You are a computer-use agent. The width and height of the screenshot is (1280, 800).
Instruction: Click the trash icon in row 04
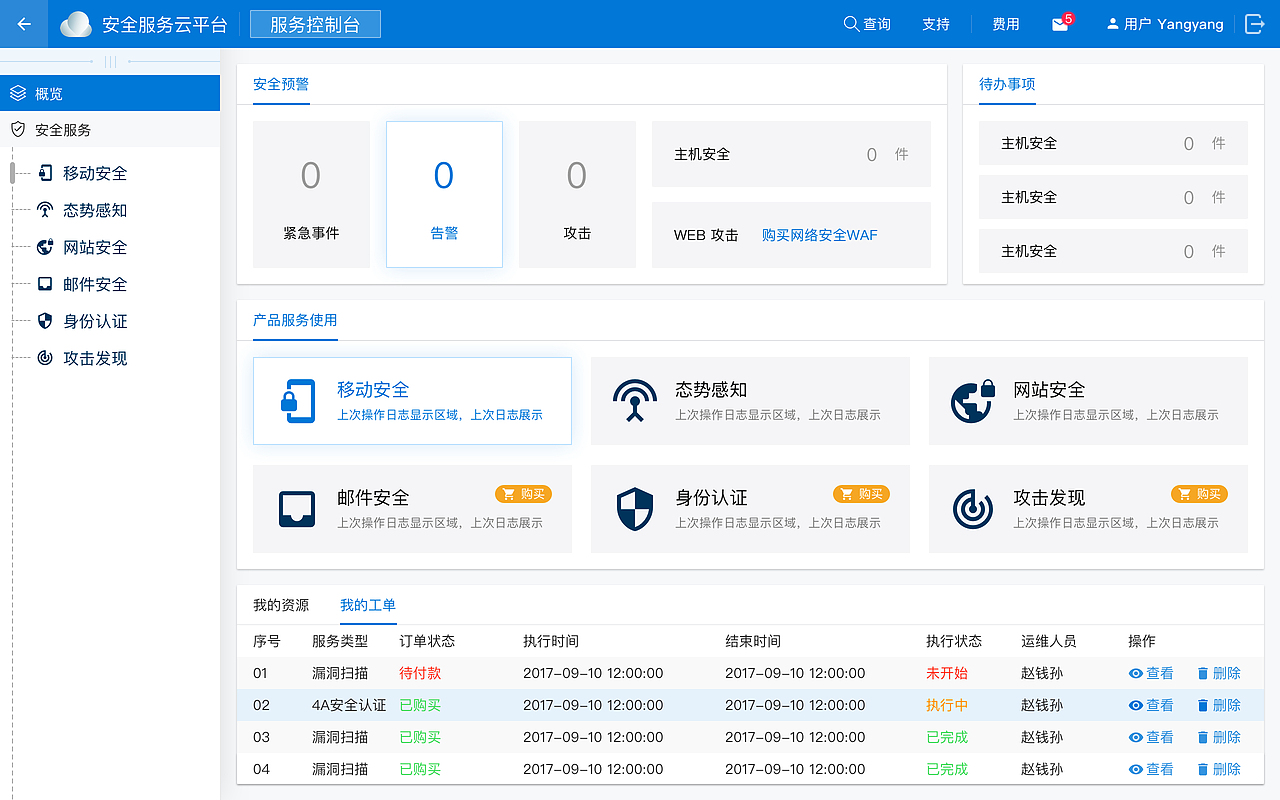tap(1202, 769)
